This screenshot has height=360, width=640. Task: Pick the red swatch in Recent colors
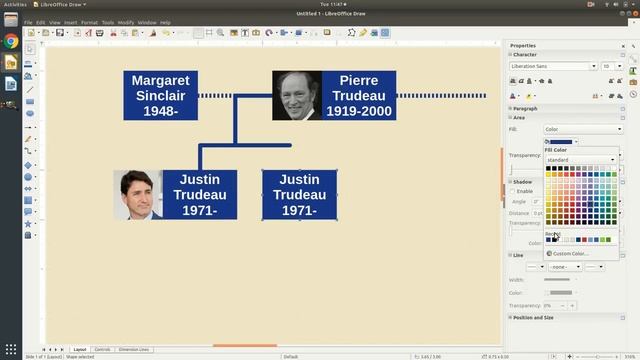584,240
